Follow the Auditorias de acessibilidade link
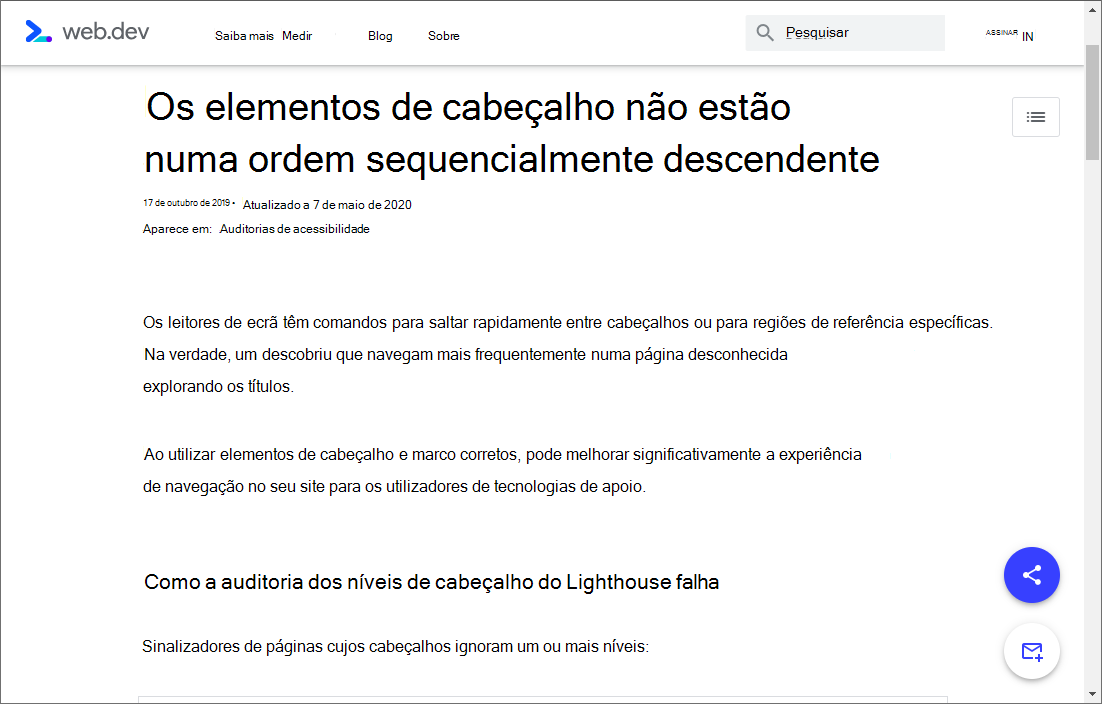The height and width of the screenshot is (704, 1102). (x=294, y=228)
